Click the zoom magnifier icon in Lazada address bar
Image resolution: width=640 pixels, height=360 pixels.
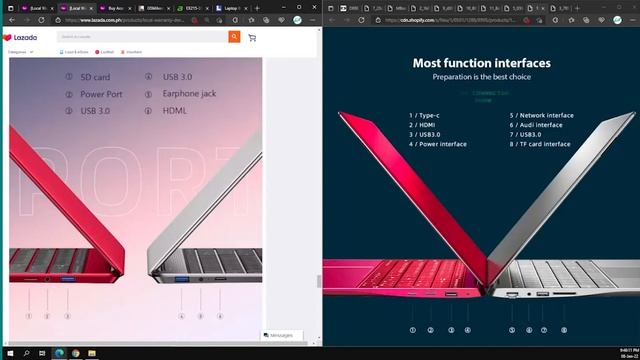tap(207, 20)
